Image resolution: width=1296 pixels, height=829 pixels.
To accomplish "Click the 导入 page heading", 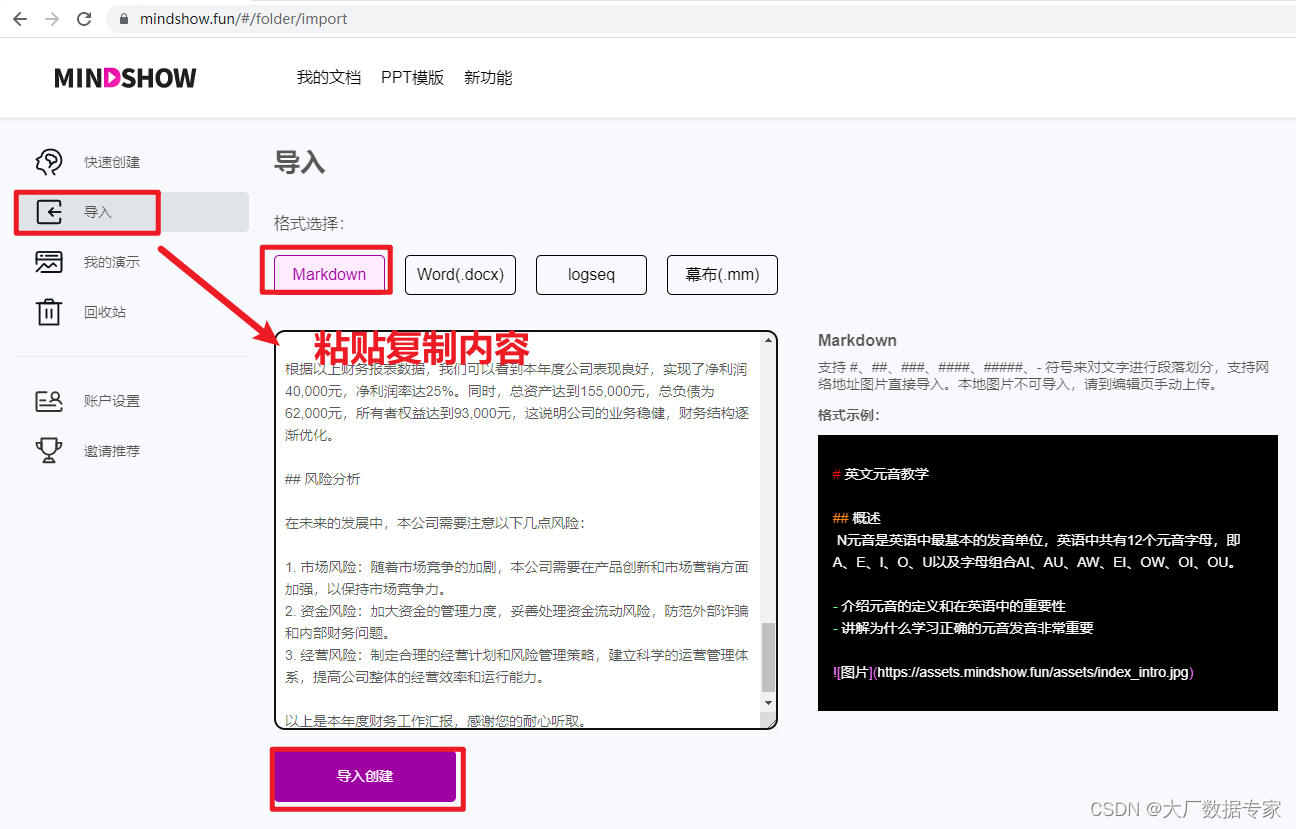I will [x=300, y=162].
